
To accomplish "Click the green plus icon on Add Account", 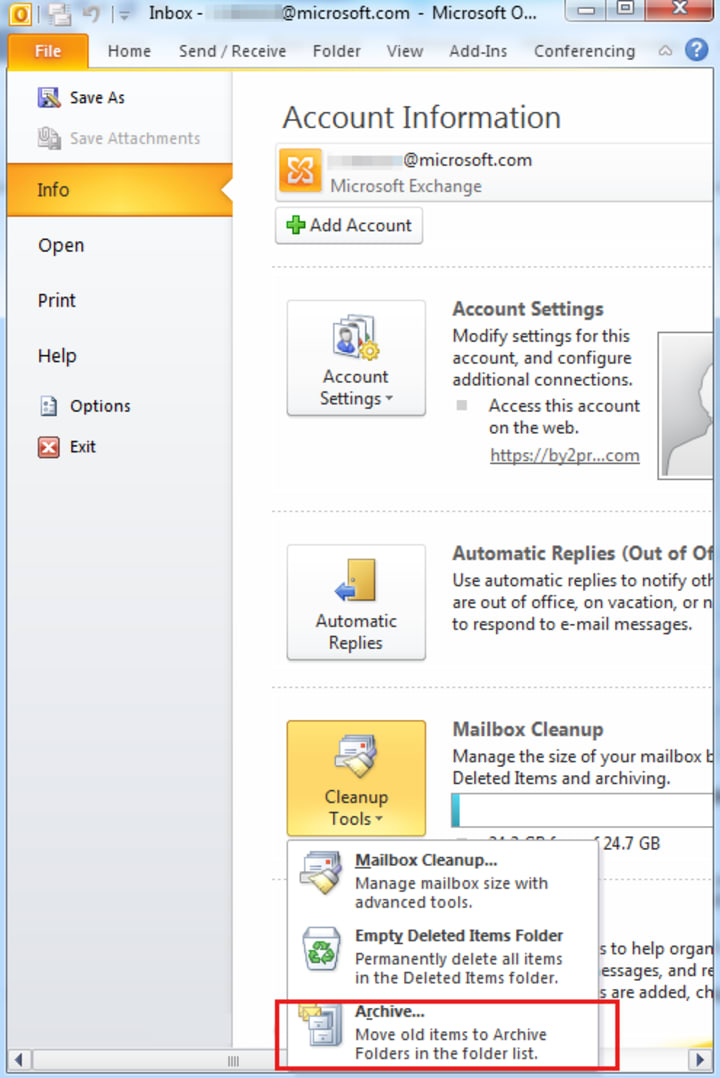I will pos(296,226).
